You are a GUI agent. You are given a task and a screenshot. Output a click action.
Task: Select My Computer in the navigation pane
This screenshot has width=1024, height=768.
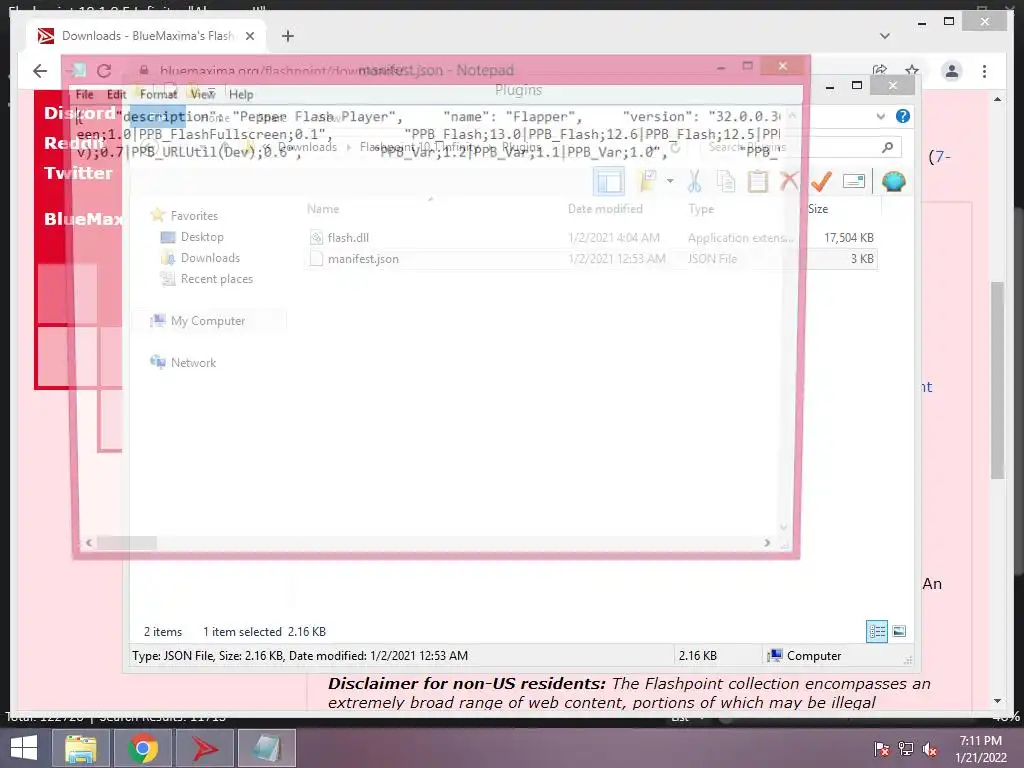click(208, 321)
